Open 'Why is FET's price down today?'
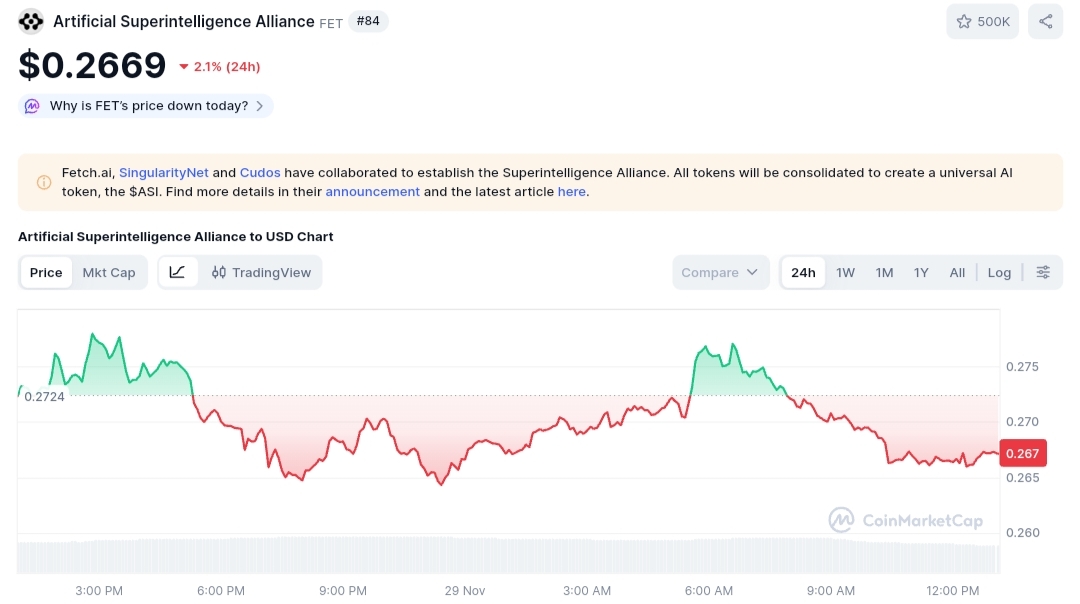 pyautogui.click(x=146, y=106)
